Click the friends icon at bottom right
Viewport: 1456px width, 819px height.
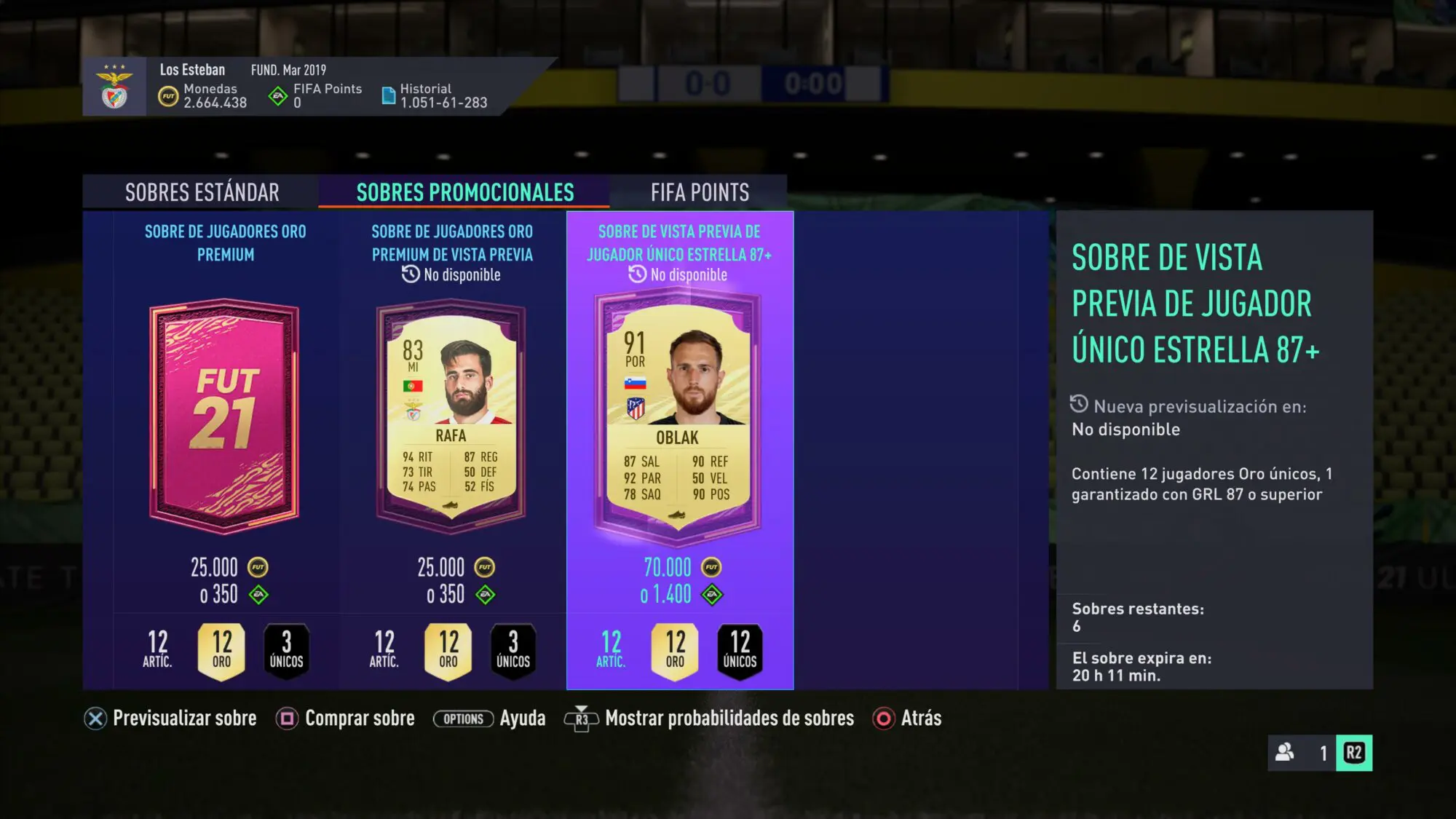point(1285,752)
